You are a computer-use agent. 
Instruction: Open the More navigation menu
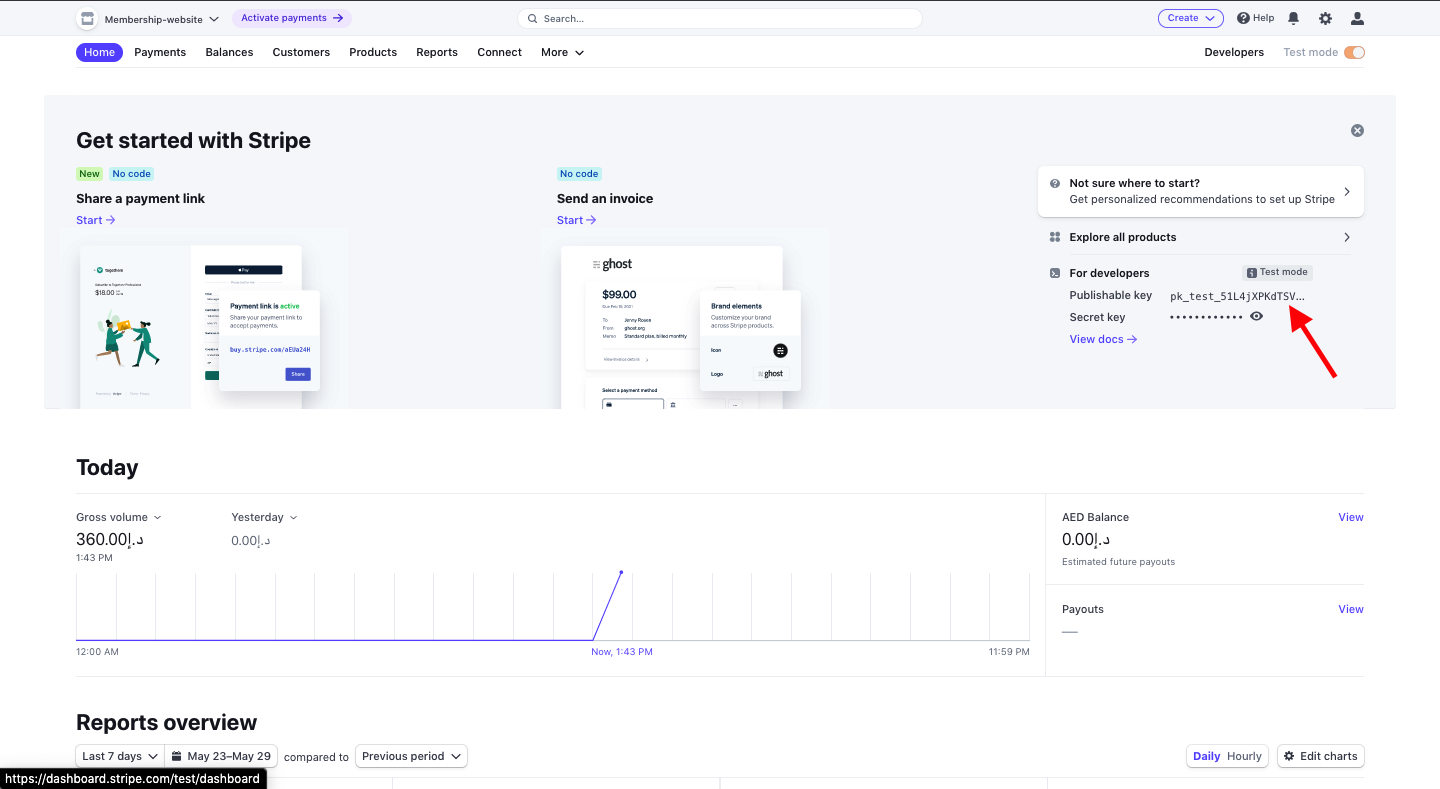tap(562, 52)
